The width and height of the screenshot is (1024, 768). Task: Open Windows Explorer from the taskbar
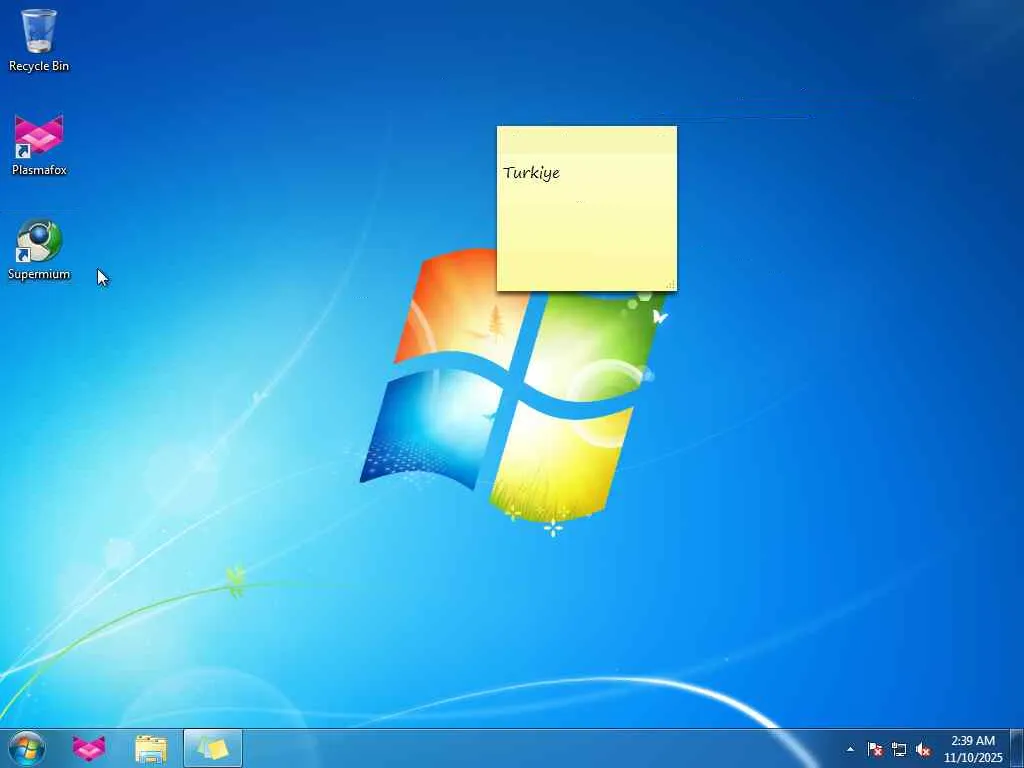(151, 749)
